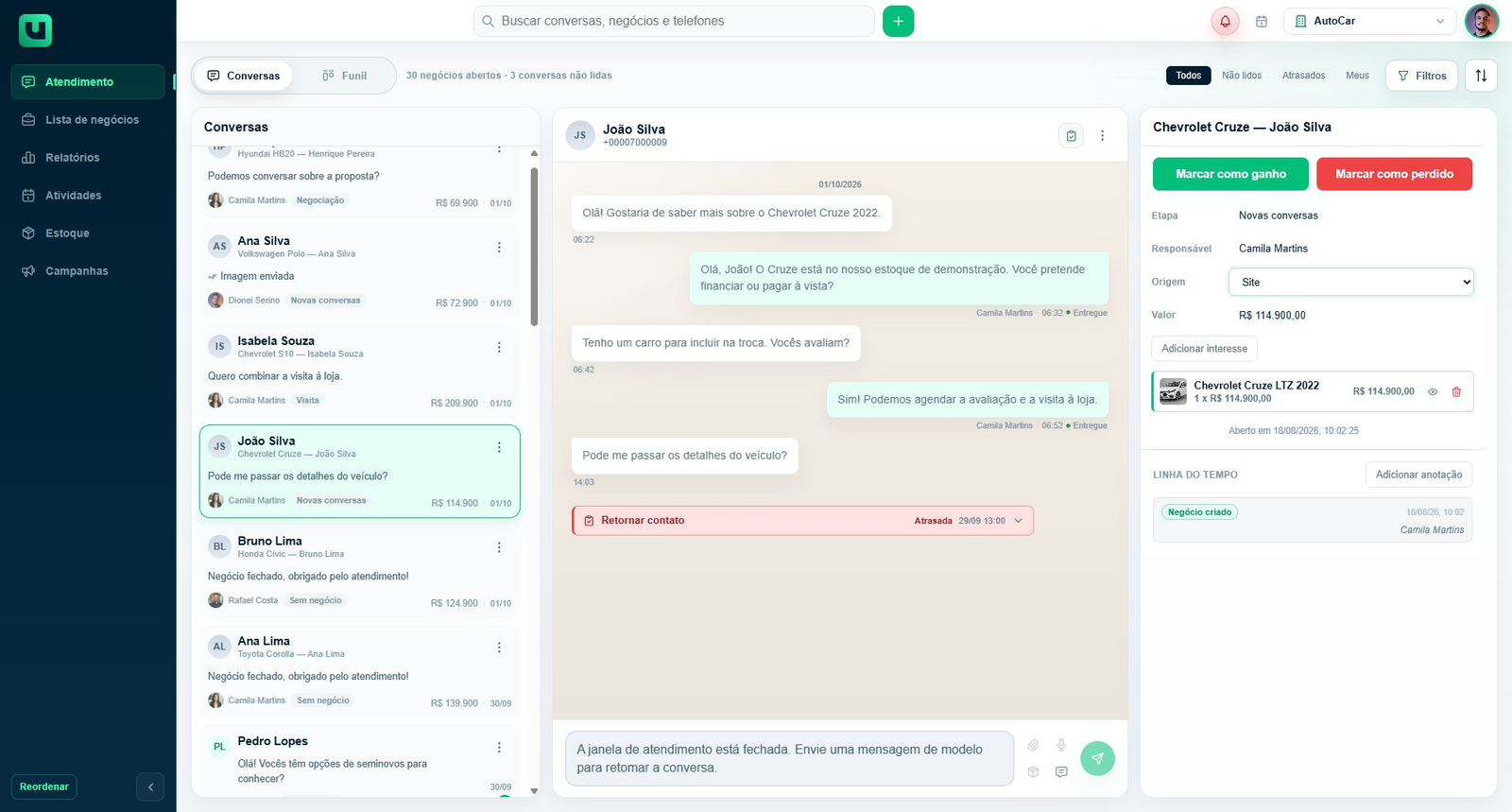Click Marcar como ganho

pyautogui.click(x=1230, y=174)
